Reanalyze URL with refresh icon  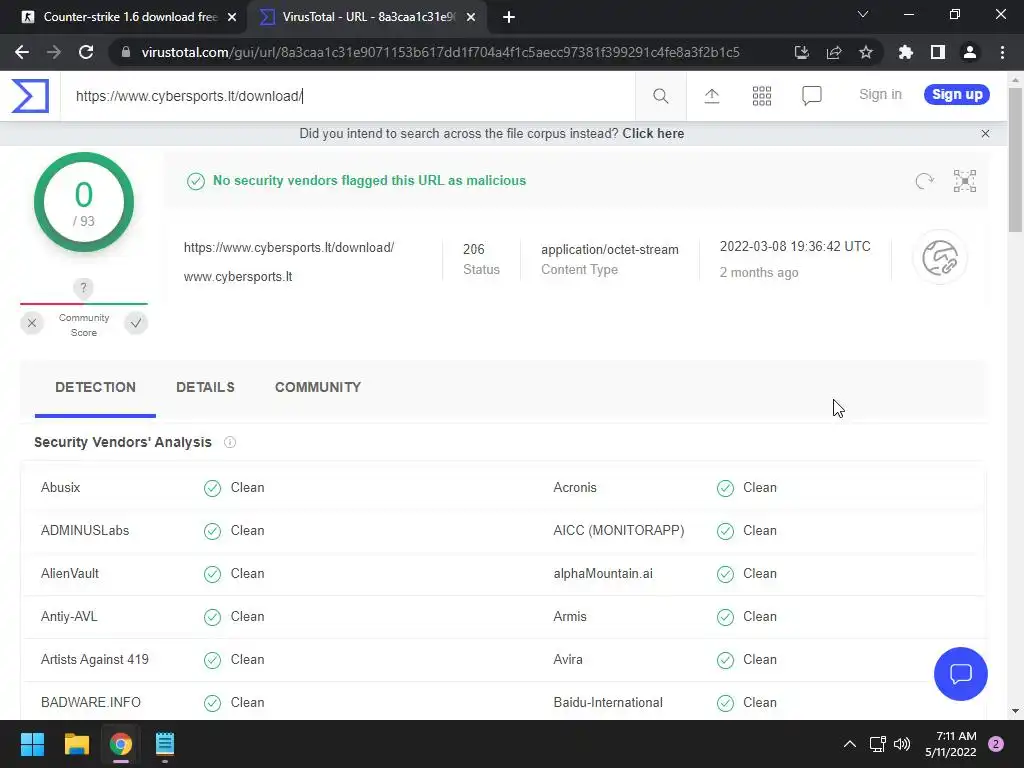pos(924,181)
